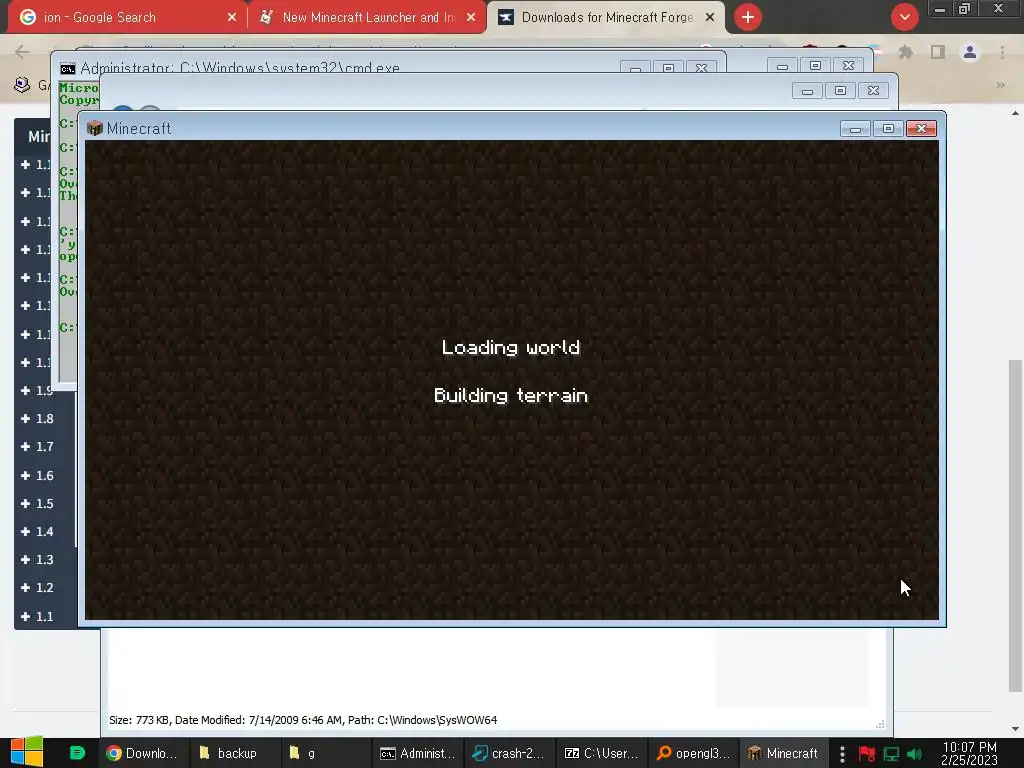
Task: Close the Minecraft window
Action: [921, 129]
